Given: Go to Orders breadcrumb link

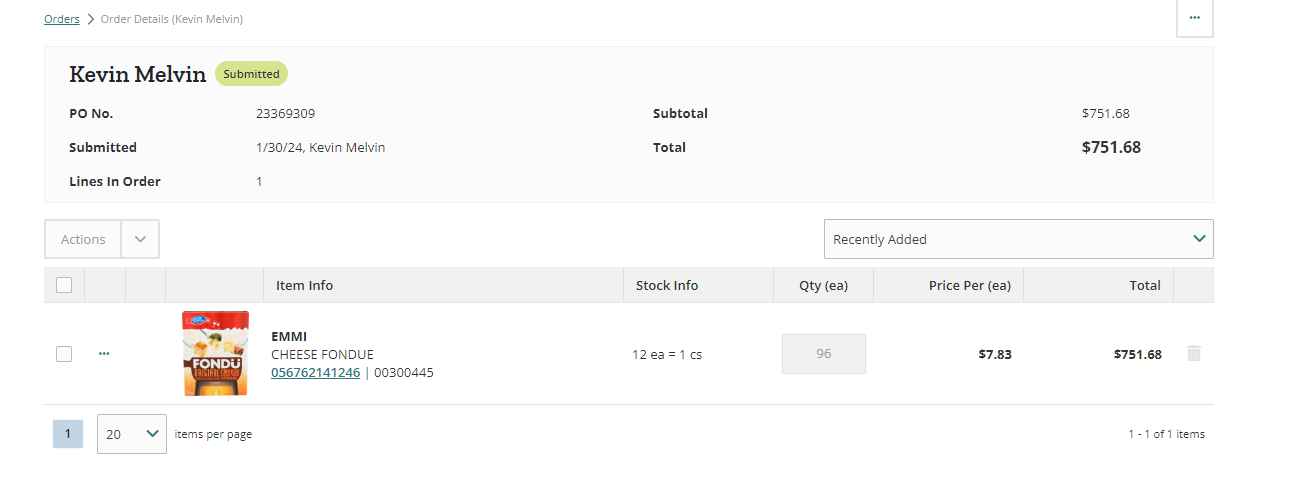Looking at the screenshot, I should pyautogui.click(x=62, y=19).
